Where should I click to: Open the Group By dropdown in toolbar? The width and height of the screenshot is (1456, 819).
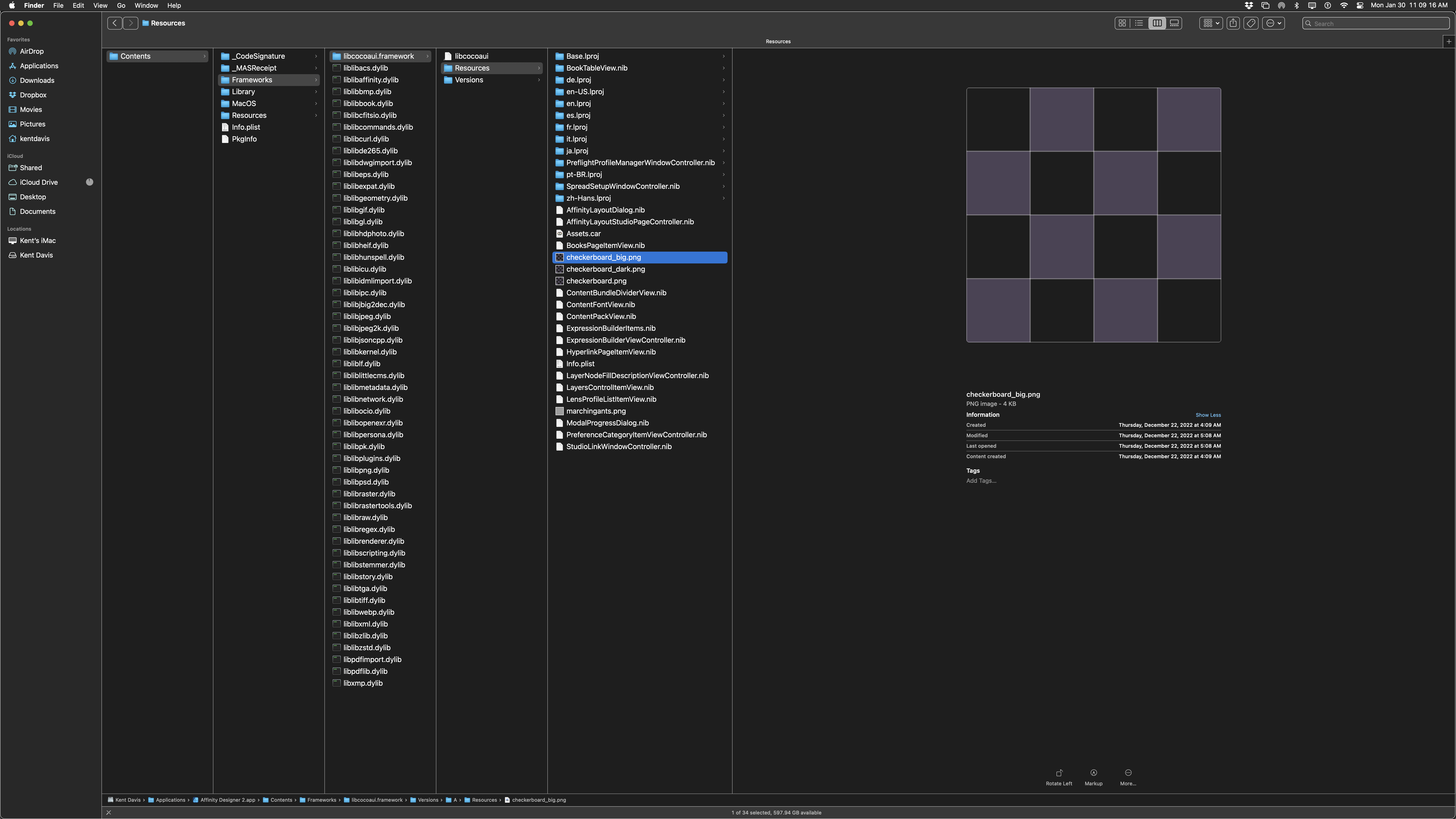[1211, 23]
